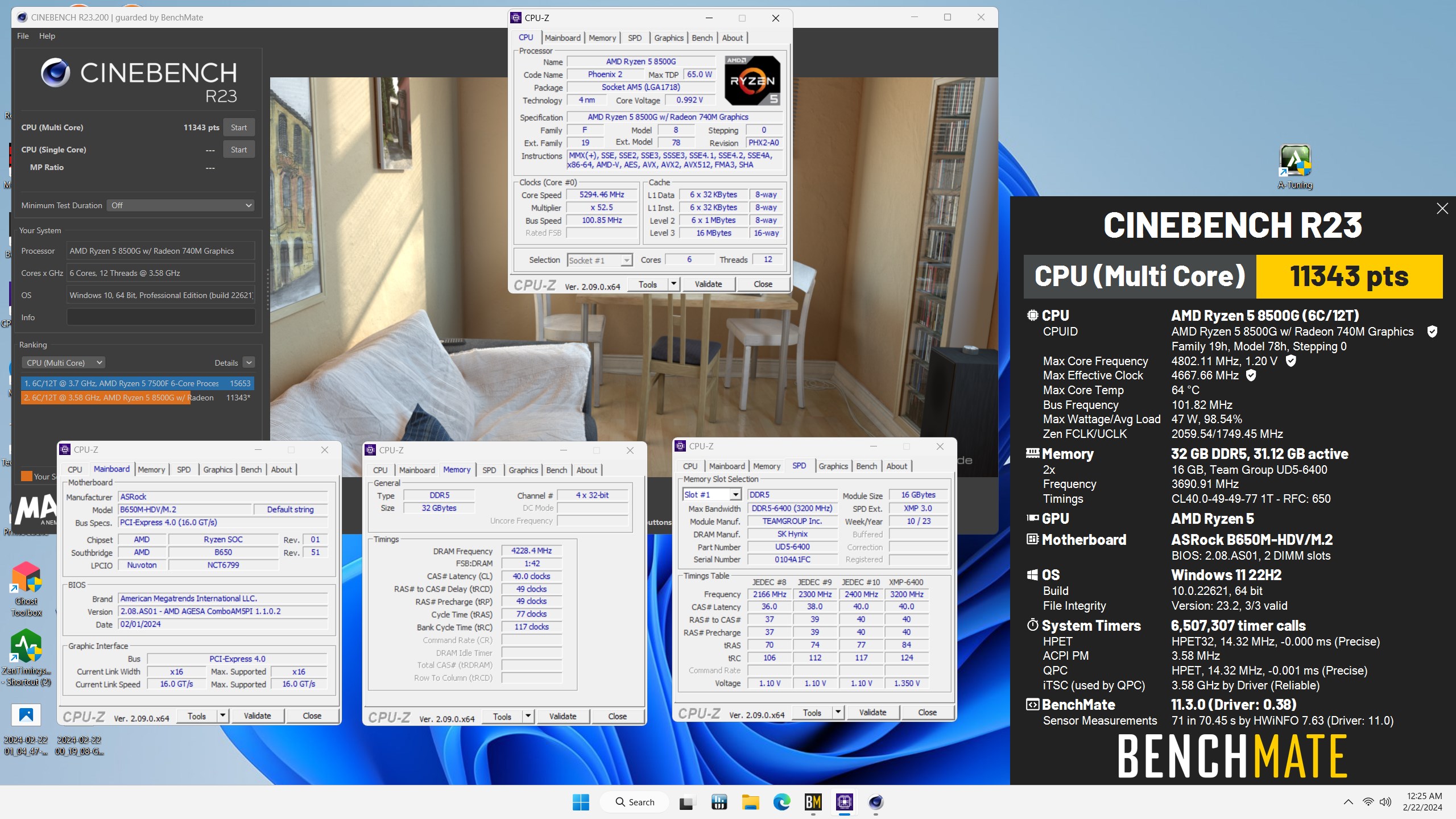This screenshot has width=1456, height=819.
Task: Open the Slot #1 memory slot dropdown
Action: 712,495
